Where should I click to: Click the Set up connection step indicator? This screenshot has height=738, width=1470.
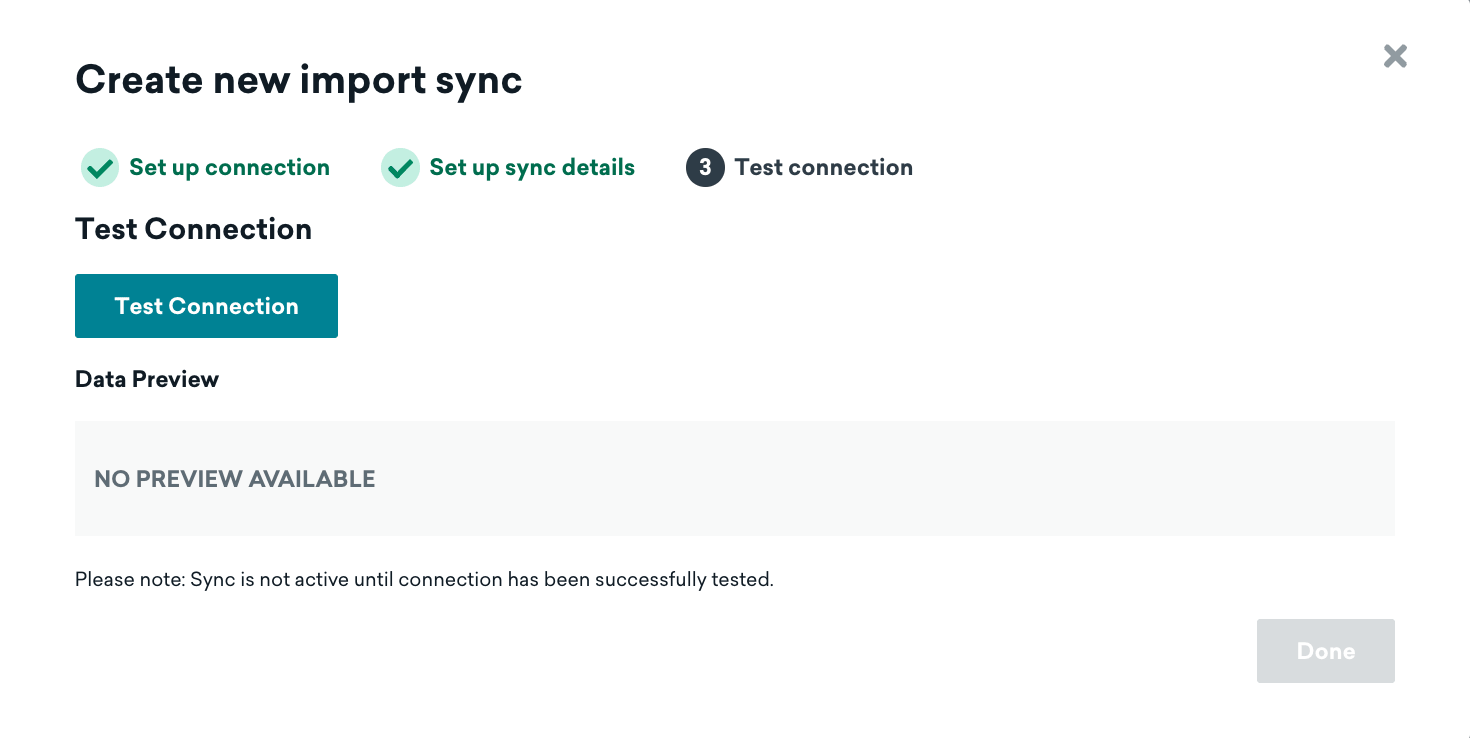[205, 167]
